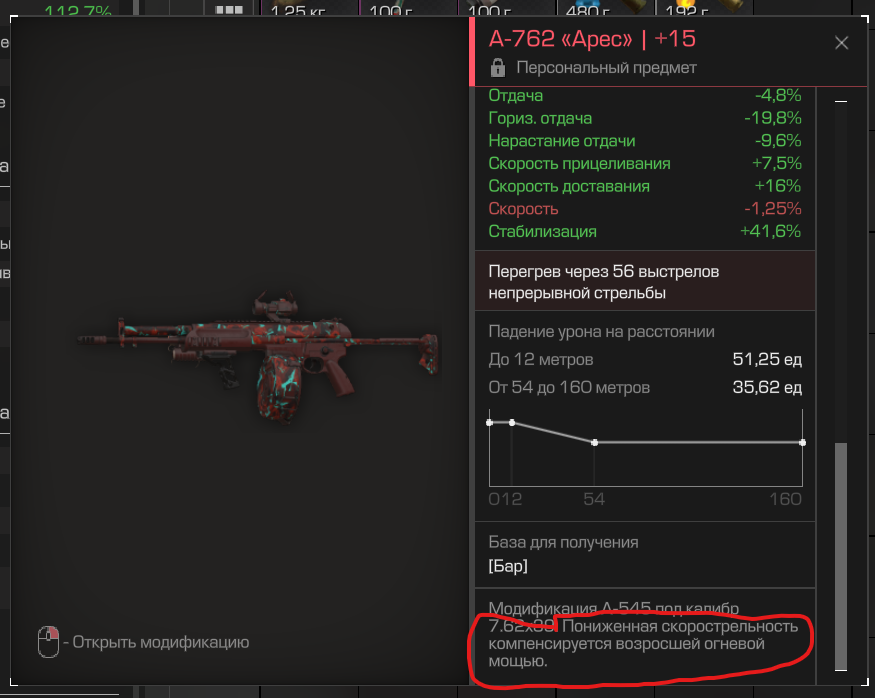Screen dimensions: 875x698
Task: Click the Скорость -1,25% stat row
Action: click(x=645, y=209)
